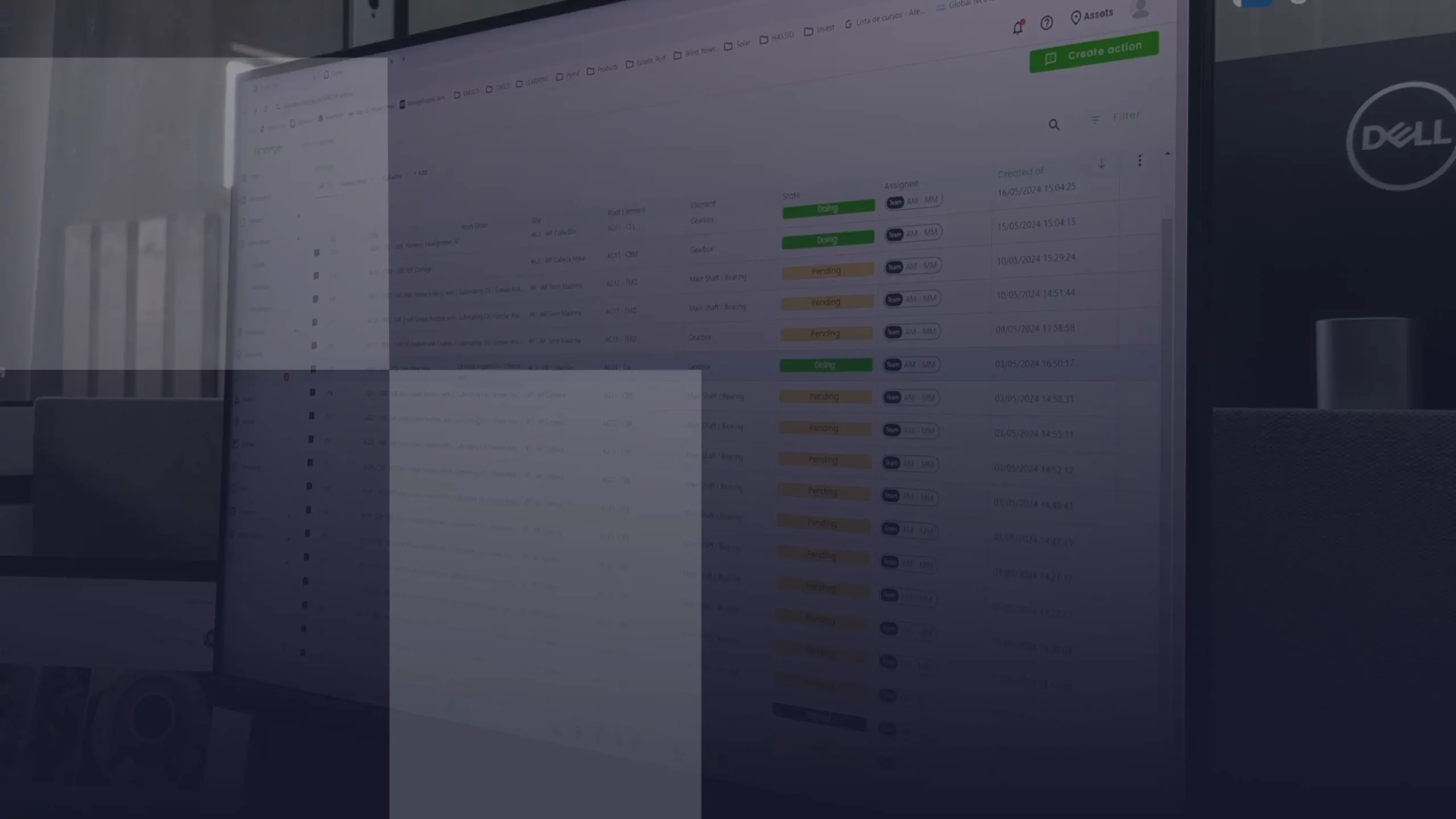Select the 16/05/2024 15:04:25 date cell

tap(1037, 189)
